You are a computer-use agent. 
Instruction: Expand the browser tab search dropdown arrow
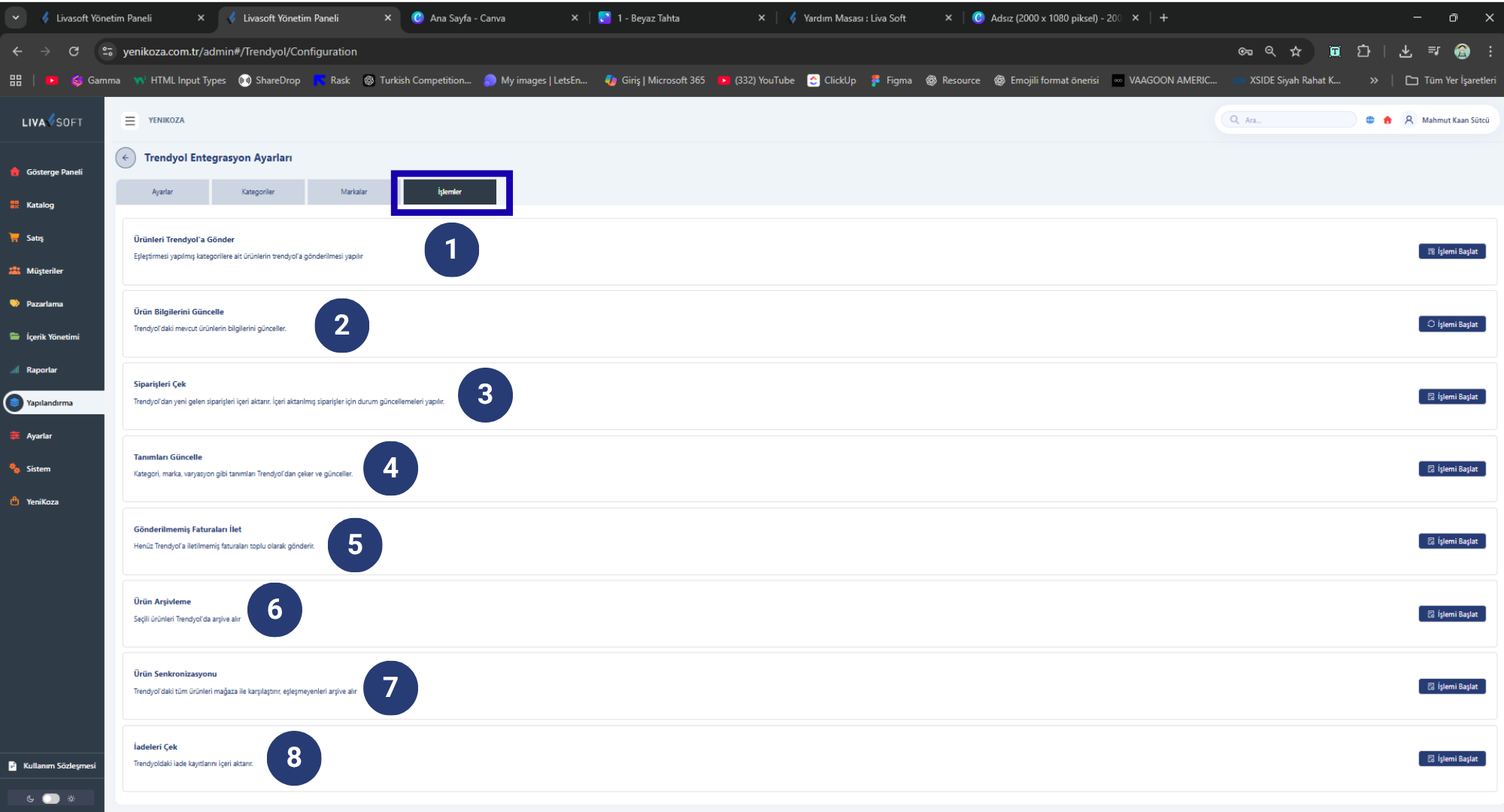16,17
